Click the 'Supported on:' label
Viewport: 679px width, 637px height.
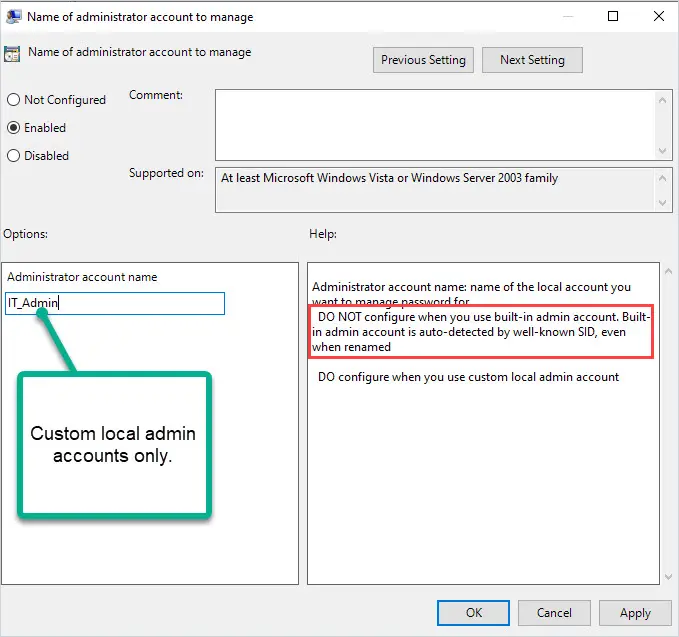166,173
